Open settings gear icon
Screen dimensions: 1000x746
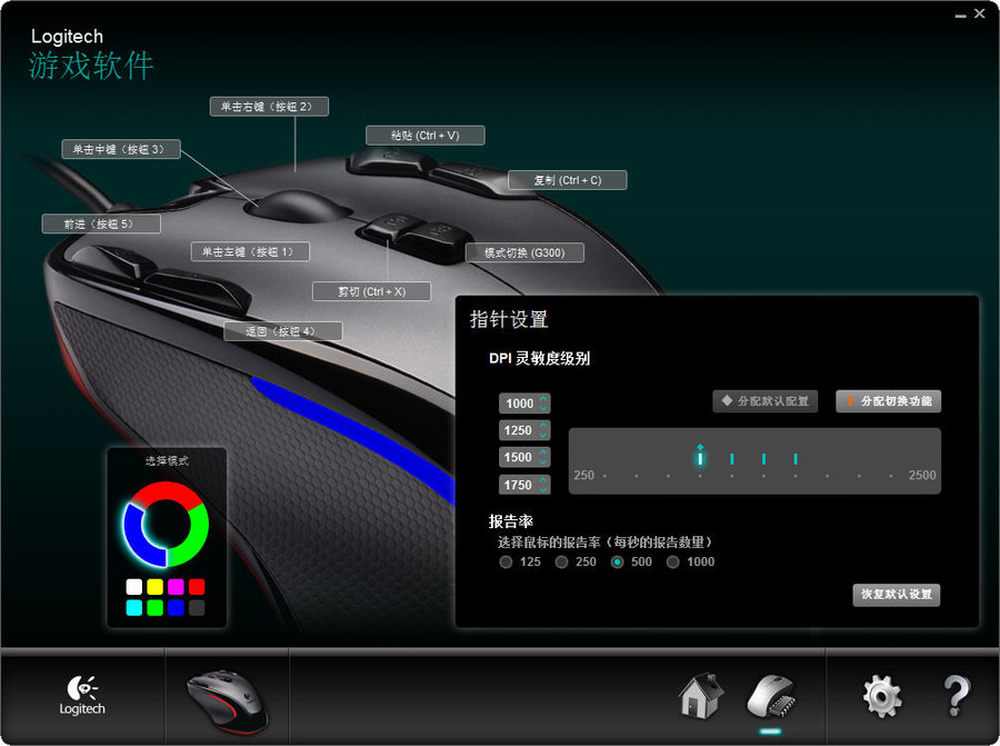click(883, 696)
